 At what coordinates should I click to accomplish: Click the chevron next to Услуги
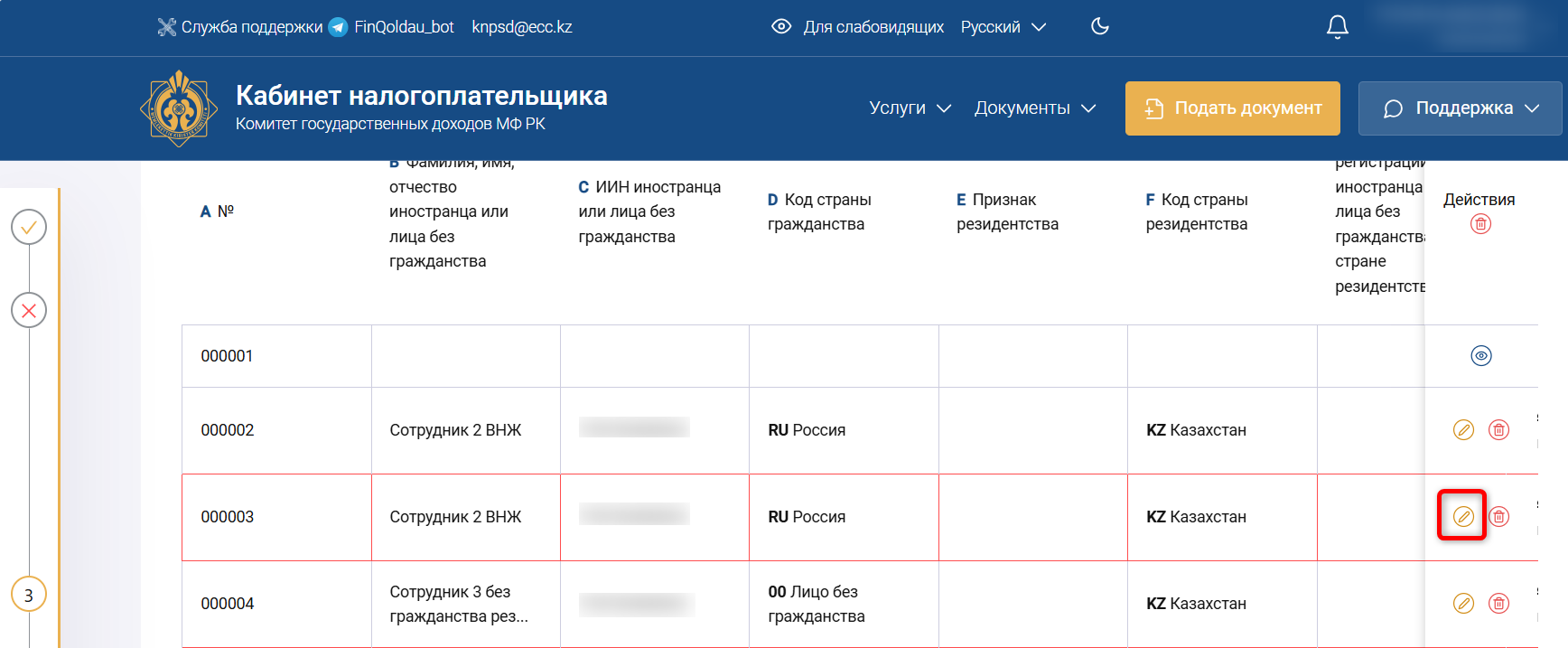944,108
